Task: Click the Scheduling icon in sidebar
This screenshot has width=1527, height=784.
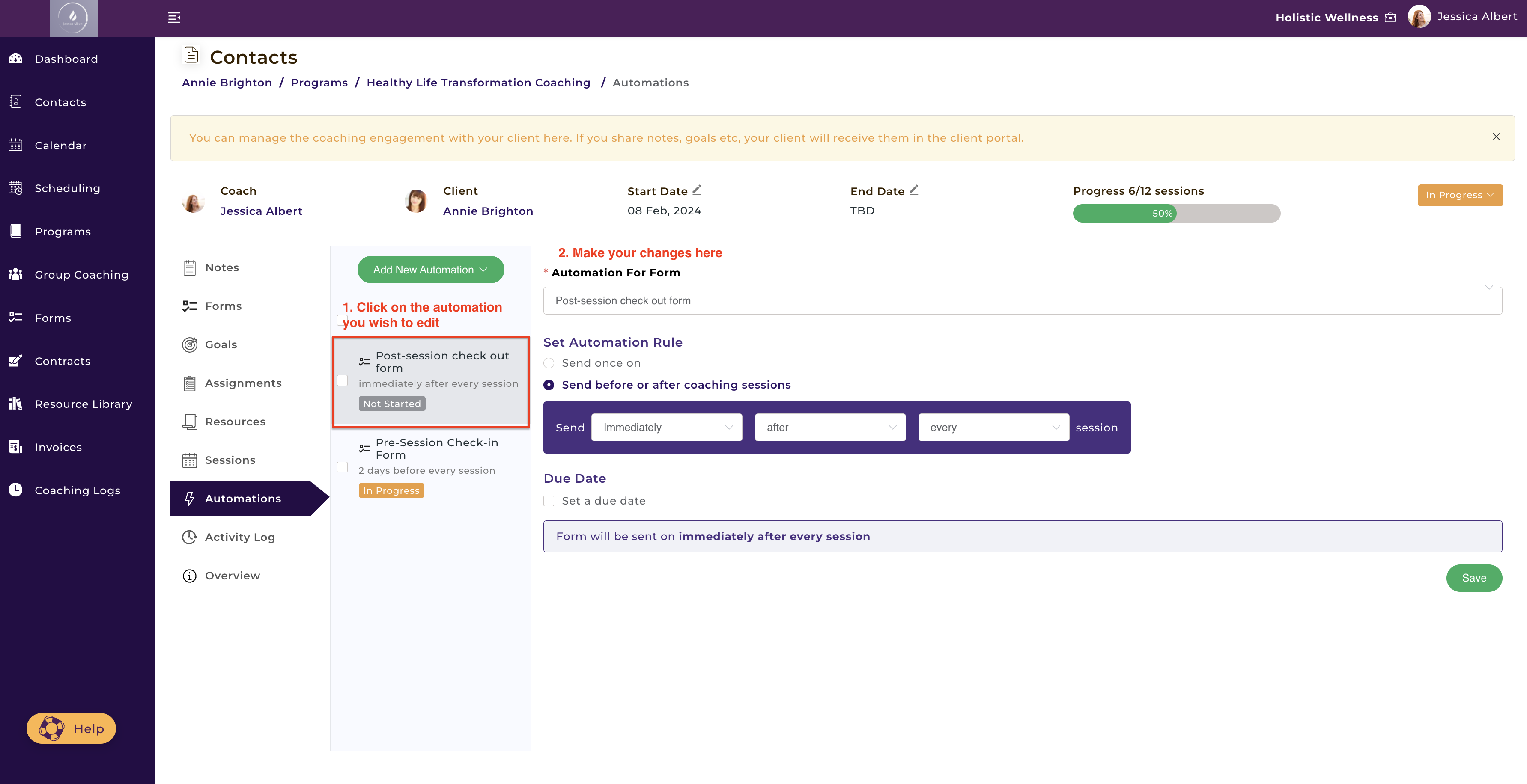Action: [x=15, y=188]
